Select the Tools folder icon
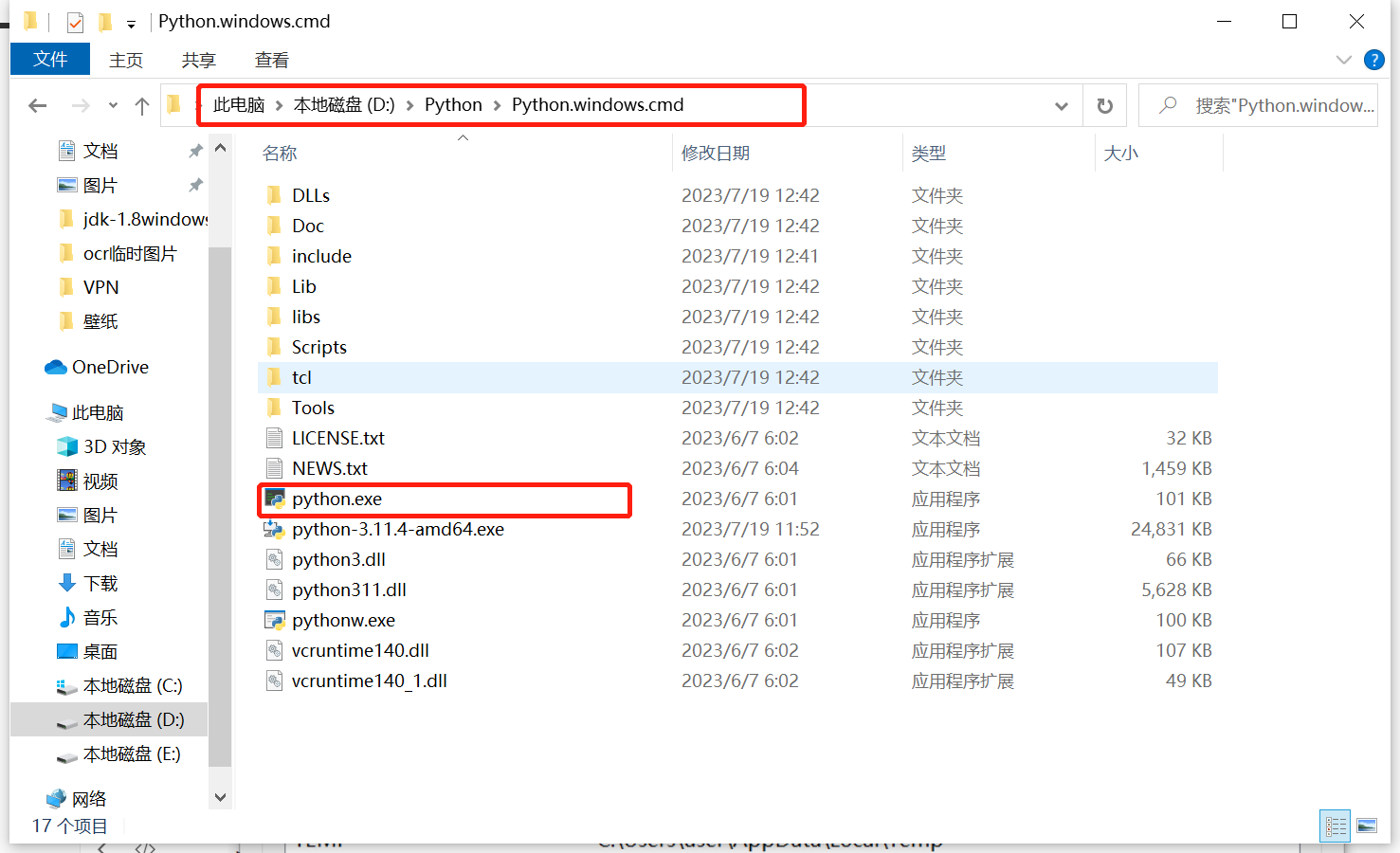The image size is (1400, 853). click(274, 408)
